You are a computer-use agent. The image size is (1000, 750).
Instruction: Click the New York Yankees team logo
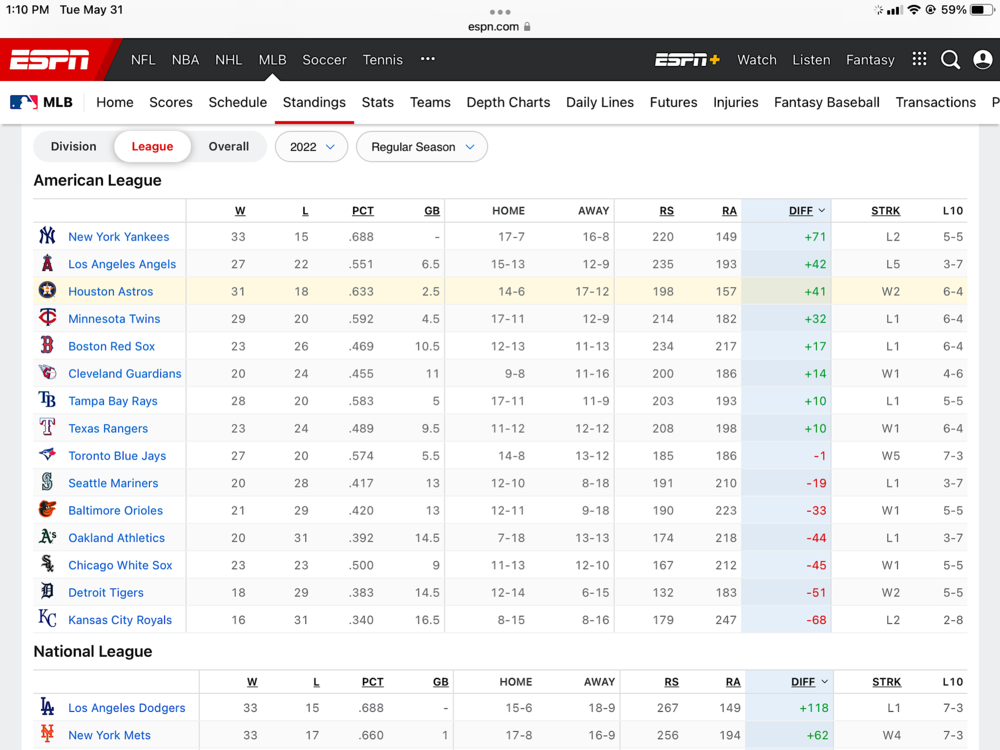(47, 237)
